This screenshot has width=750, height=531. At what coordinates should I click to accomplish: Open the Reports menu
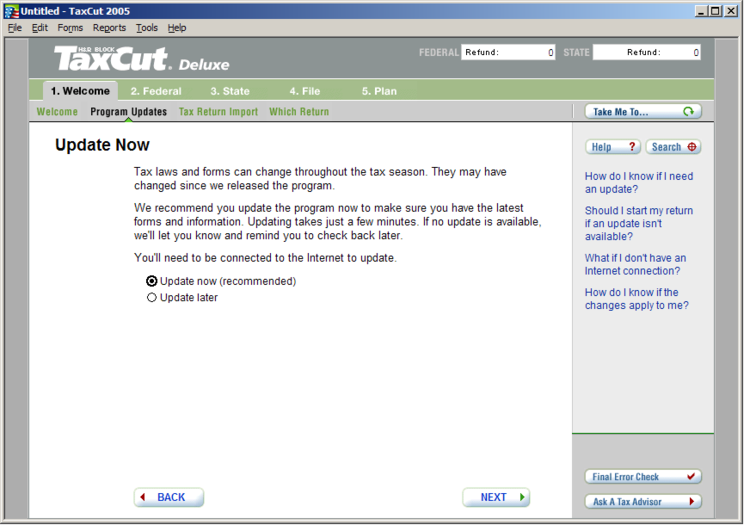pyautogui.click(x=110, y=28)
